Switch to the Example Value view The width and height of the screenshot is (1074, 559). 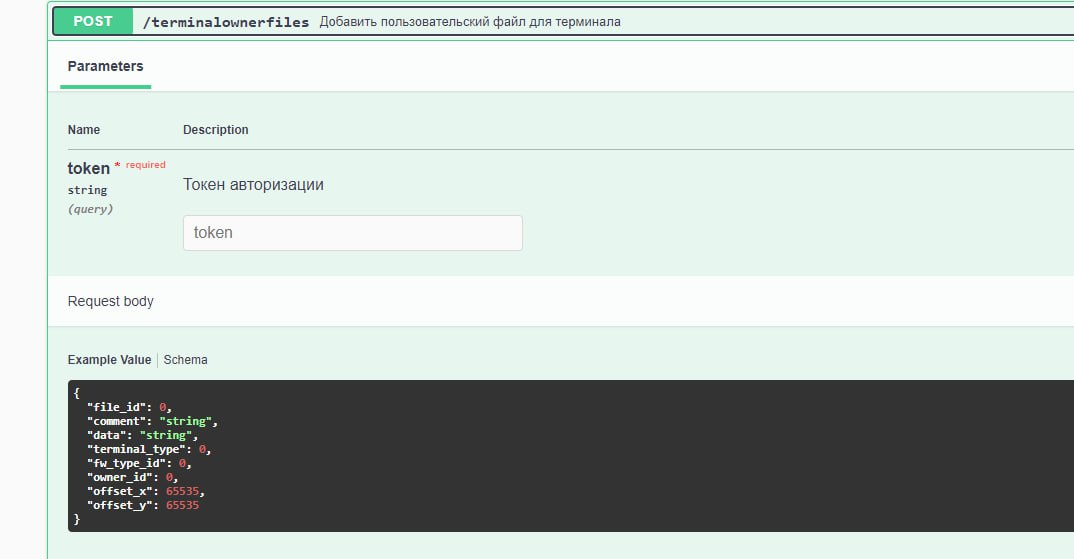click(110, 360)
